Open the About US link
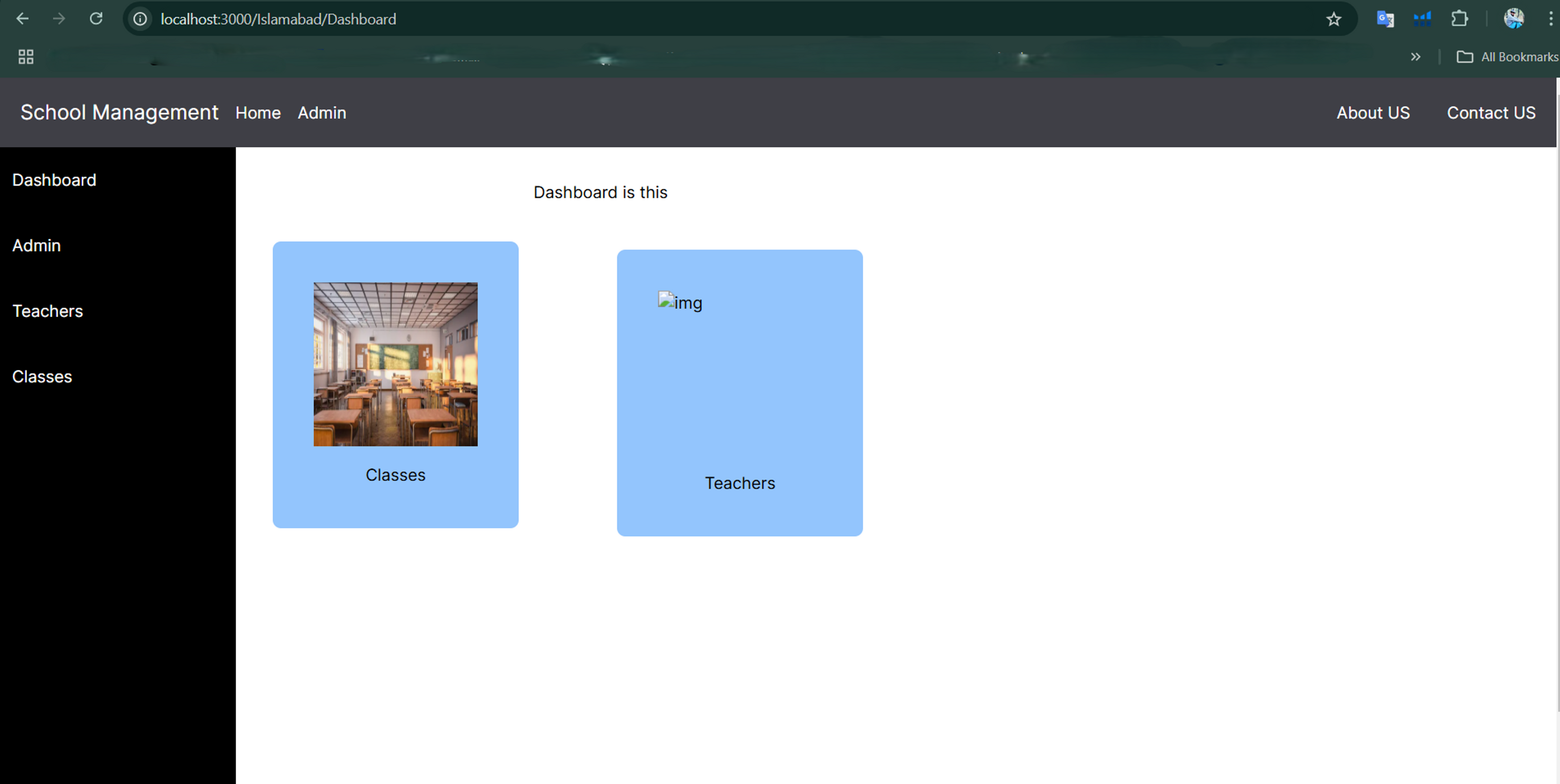This screenshot has width=1560, height=784. [1374, 112]
